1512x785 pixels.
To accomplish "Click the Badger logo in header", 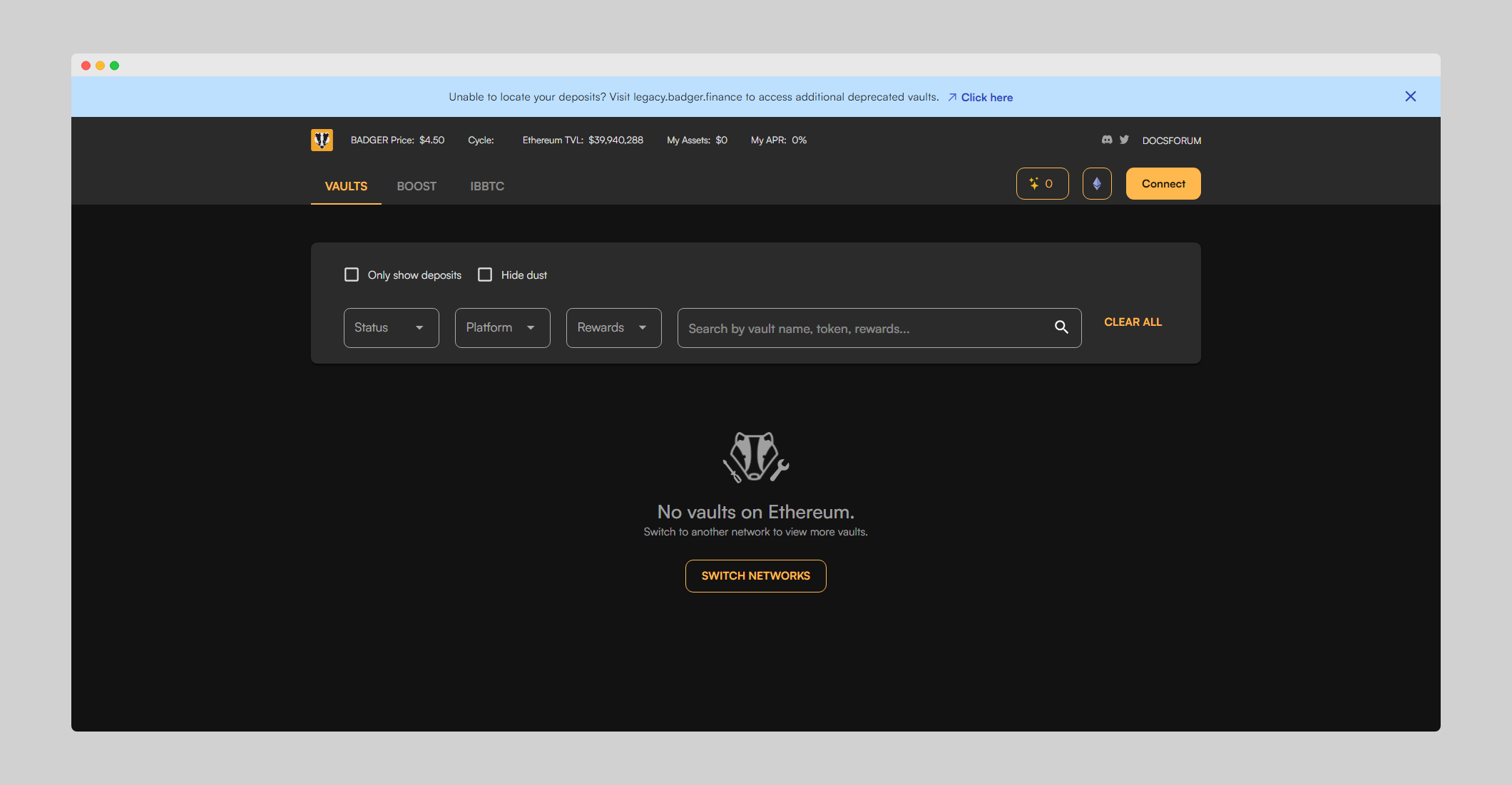I will pyautogui.click(x=322, y=140).
